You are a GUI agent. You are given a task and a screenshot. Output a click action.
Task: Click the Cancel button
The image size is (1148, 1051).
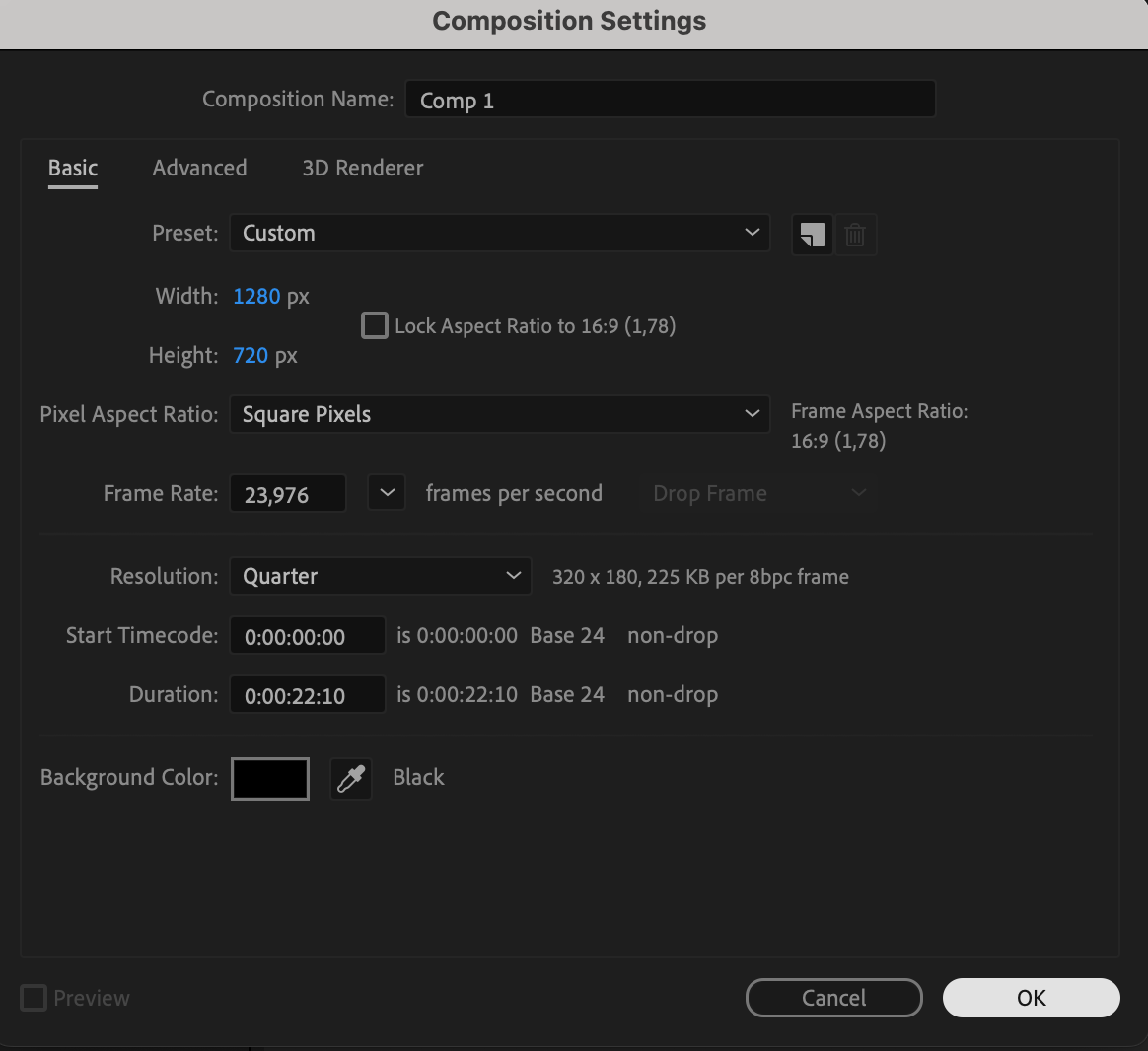[x=833, y=998]
